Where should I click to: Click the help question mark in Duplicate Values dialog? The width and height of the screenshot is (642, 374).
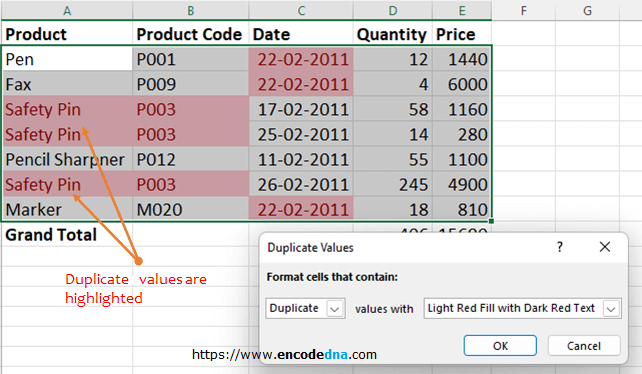coord(560,247)
